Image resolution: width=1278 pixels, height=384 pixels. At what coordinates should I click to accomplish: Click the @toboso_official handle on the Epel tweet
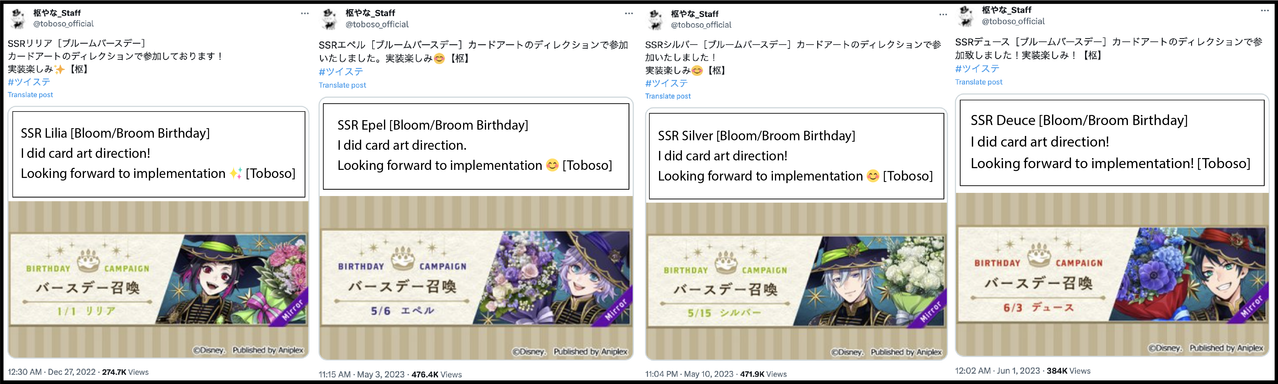pos(378,23)
